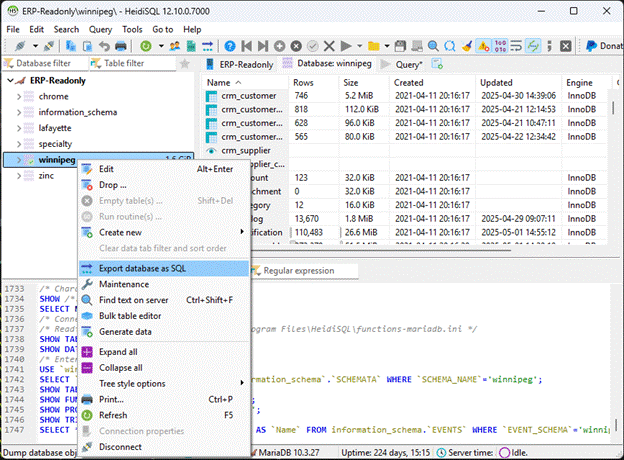Screen dimensions: 624x460
Task: Click the disconnect plug toolbar icon
Action: [49, 46]
